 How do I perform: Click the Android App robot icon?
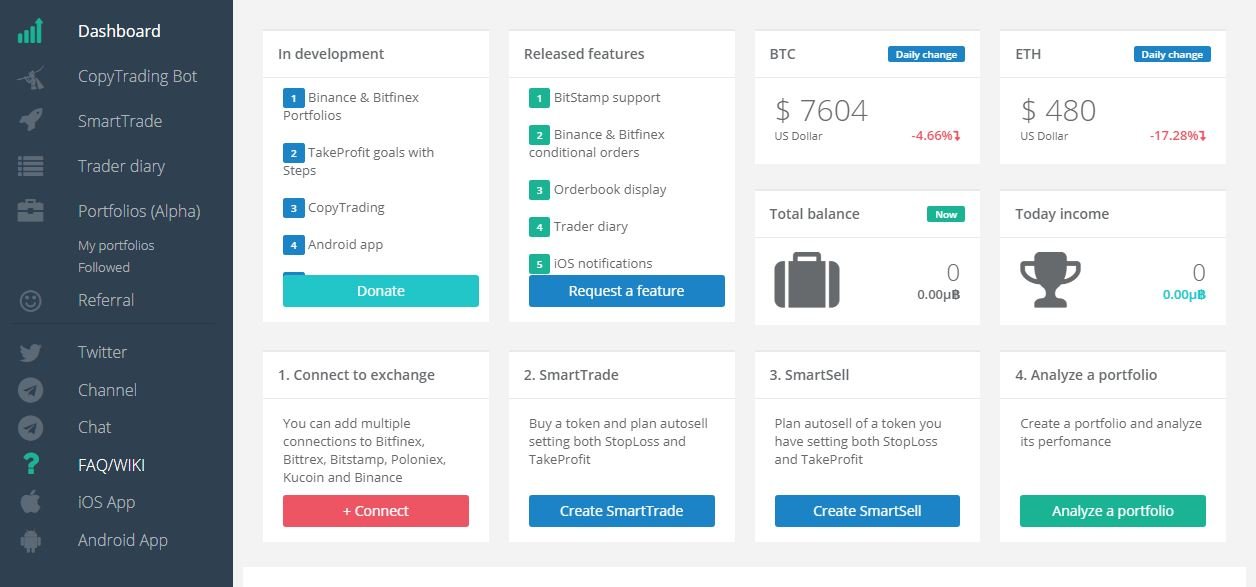tap(30, 540)
